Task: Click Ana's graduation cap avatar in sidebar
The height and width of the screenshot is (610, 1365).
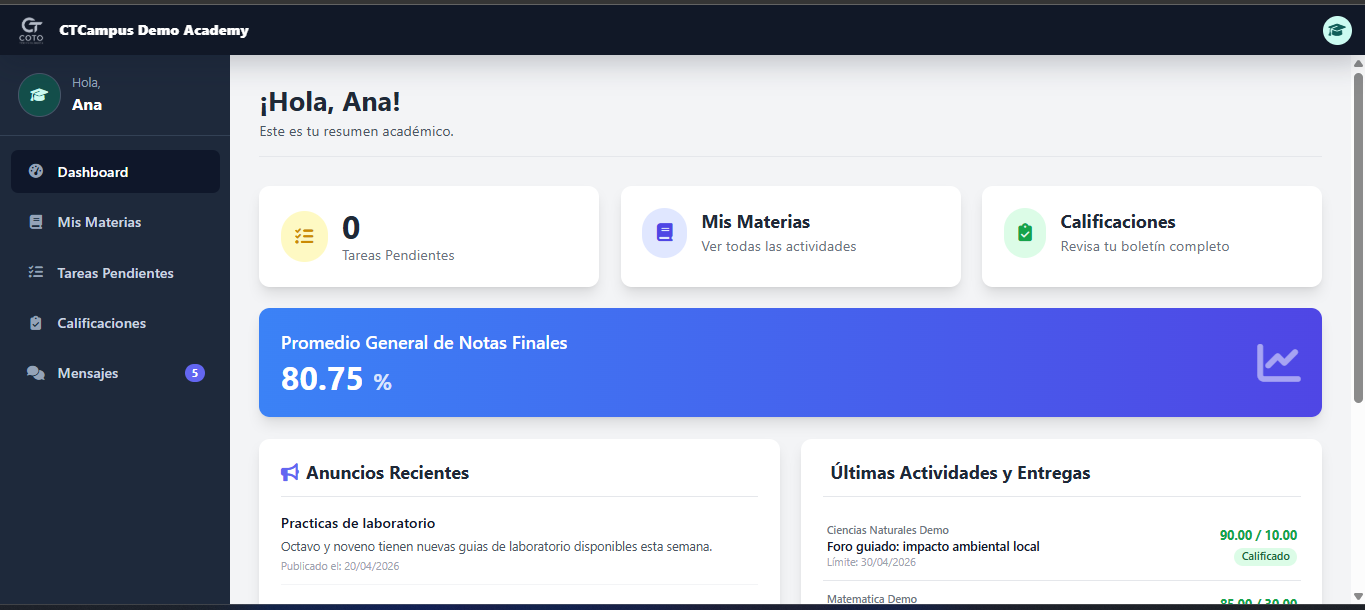Action: [x=39, y=95]
